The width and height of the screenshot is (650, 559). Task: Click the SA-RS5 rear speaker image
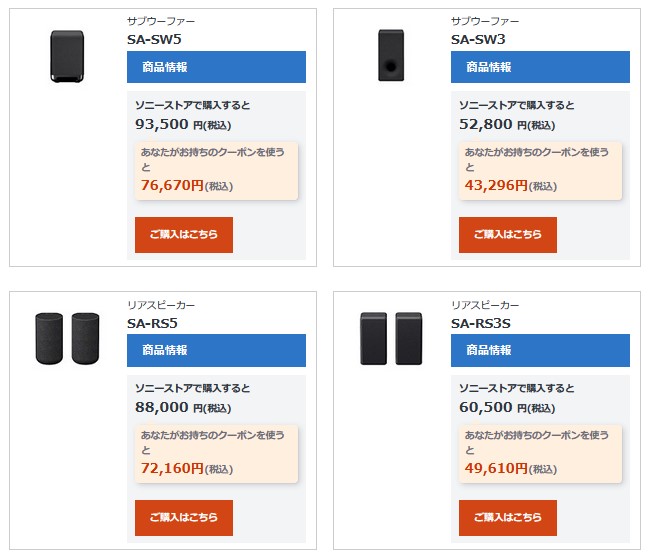tap(67, 338)
